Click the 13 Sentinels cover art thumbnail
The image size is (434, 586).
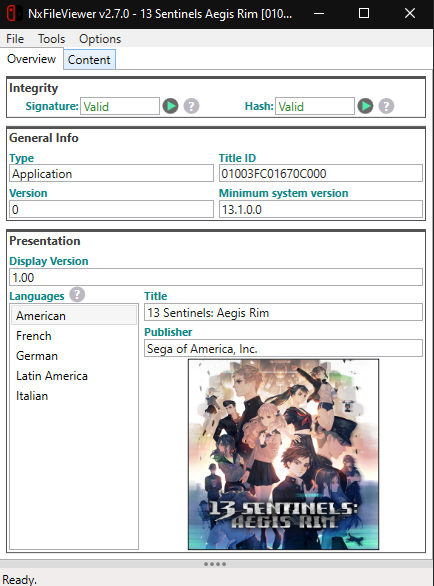[283, 454]
